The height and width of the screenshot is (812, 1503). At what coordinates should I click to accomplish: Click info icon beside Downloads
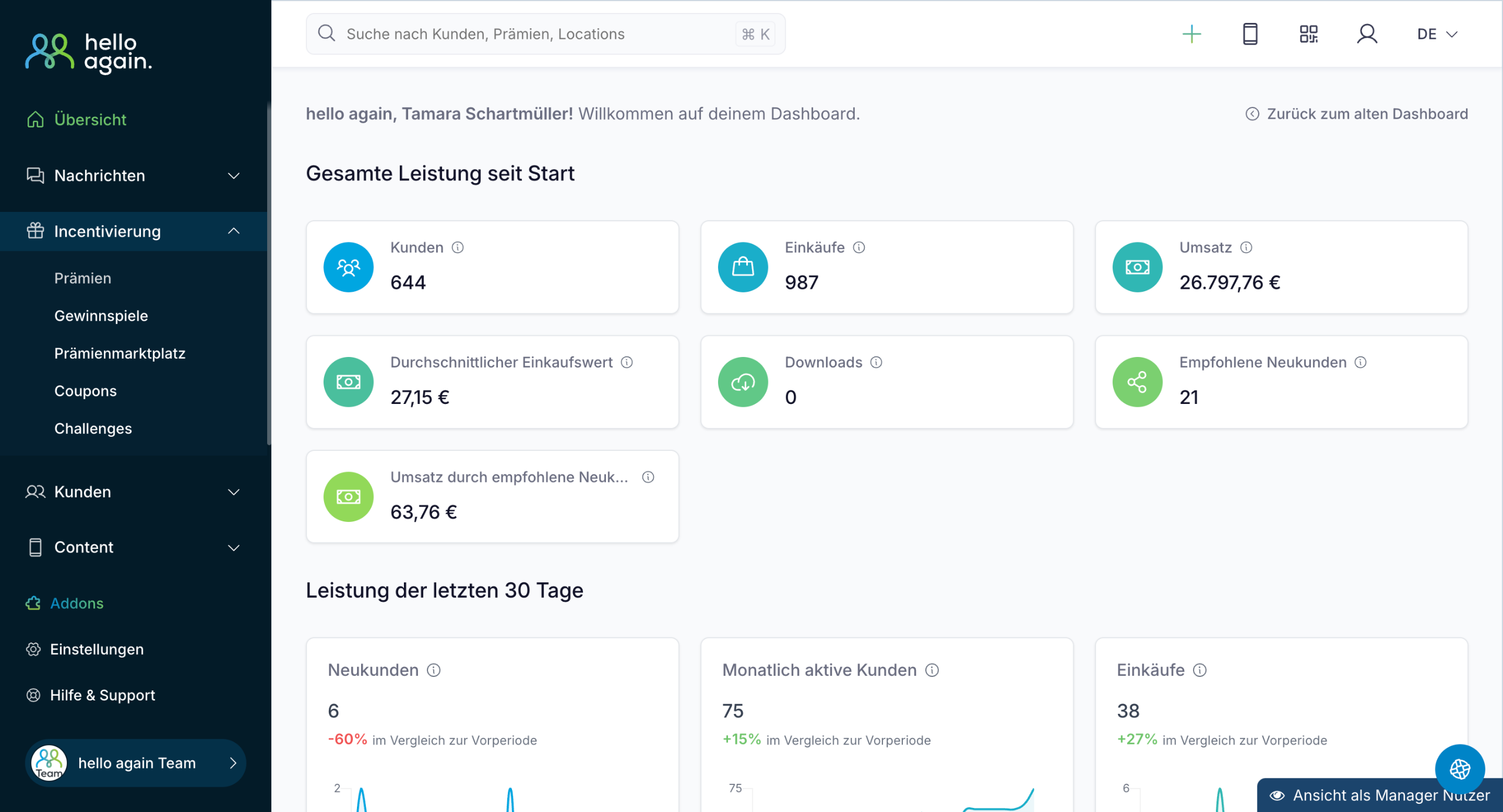coord(876,362)
